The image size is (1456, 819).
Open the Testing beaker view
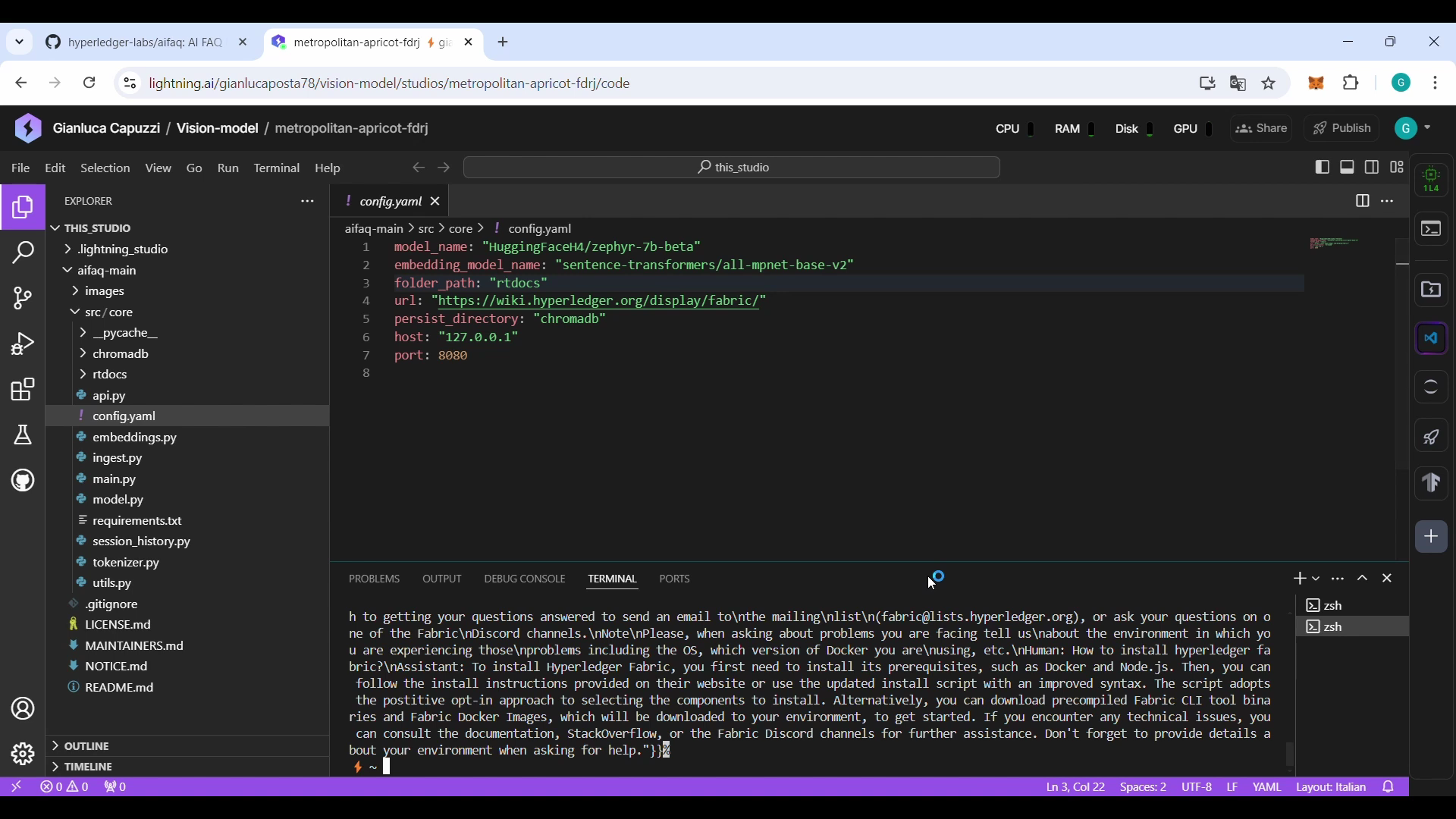point(23,435)
